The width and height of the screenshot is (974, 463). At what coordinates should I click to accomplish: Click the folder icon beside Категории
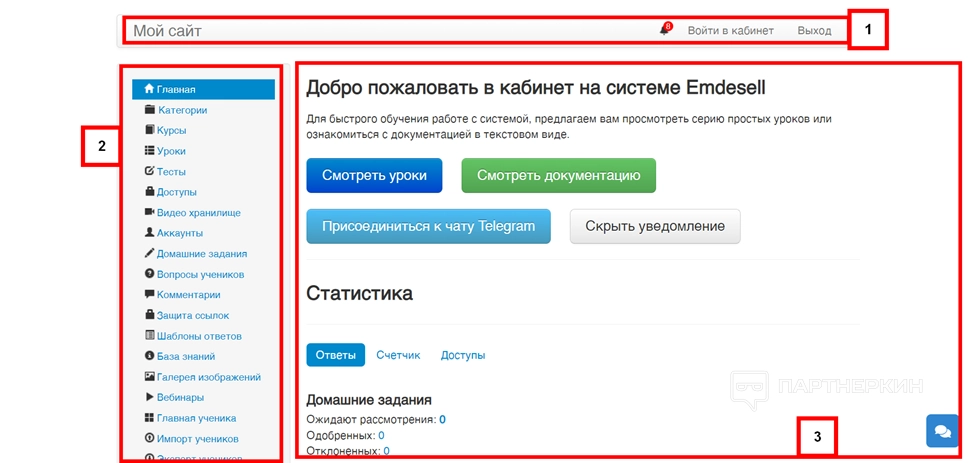pyautogui.click(x=149, y=109)
